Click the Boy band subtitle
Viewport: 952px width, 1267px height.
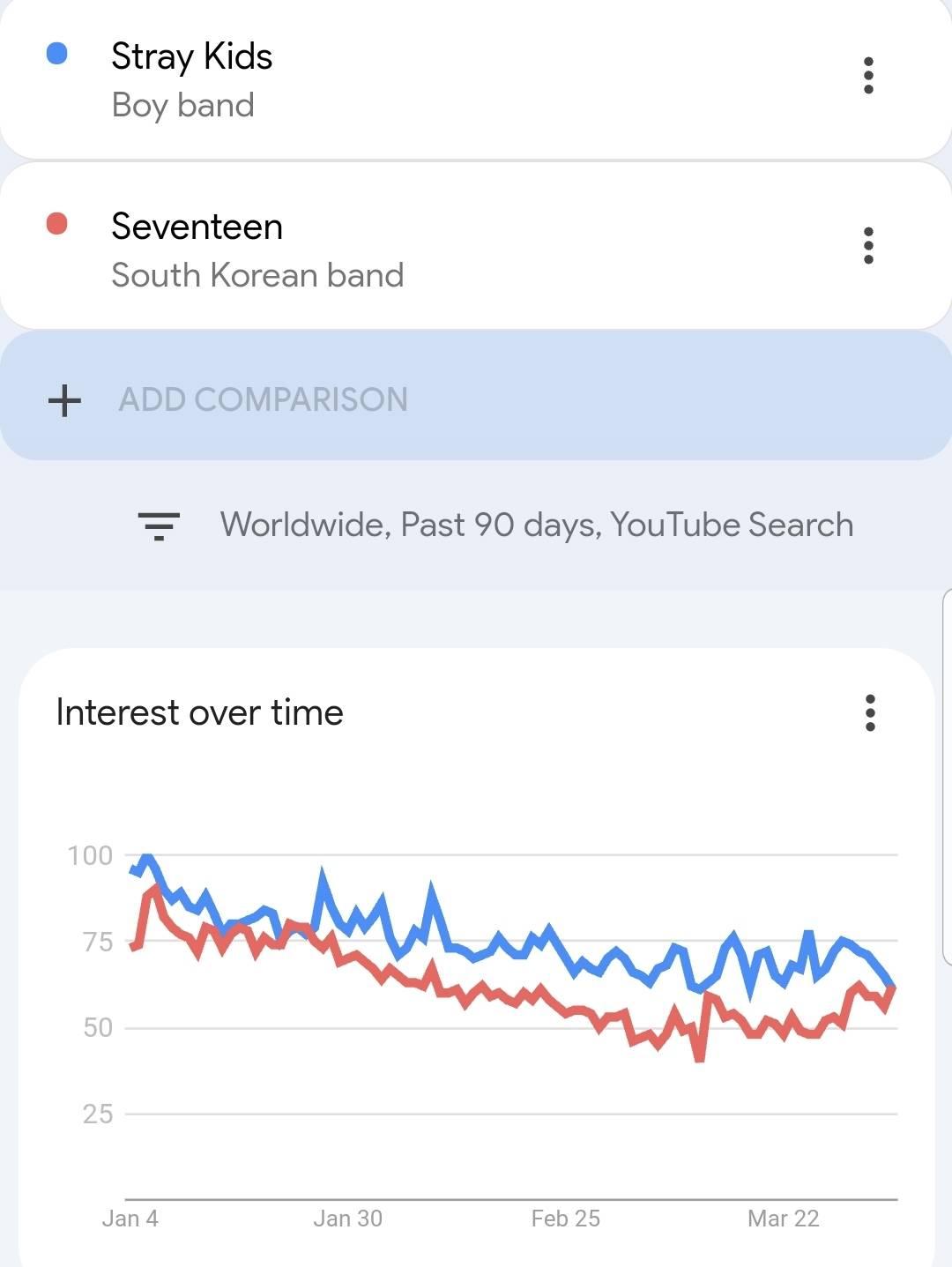(x=182, y=106)
